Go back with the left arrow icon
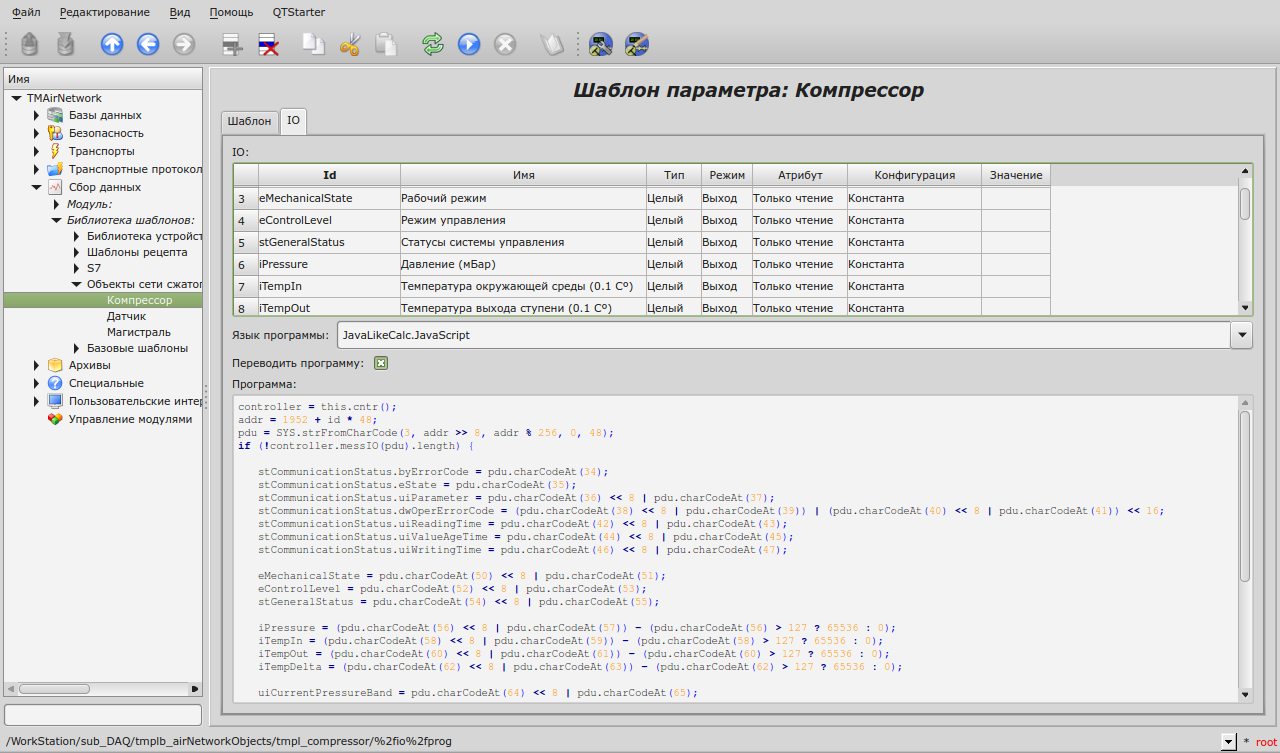 pyautogui.click(x=148, y=44)
